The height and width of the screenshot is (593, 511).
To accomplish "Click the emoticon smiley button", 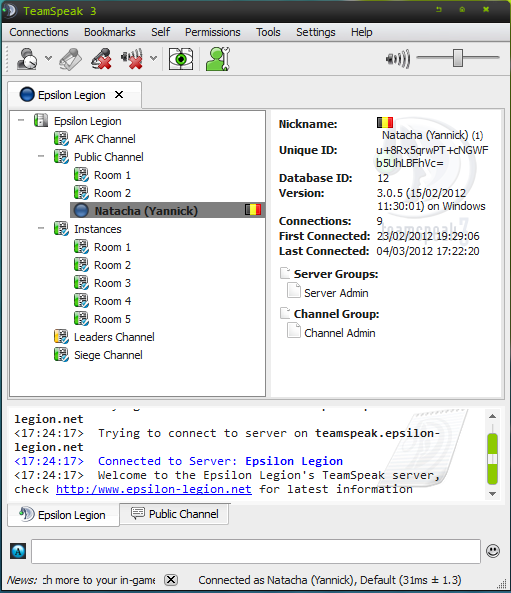I will click(x=493, y=551).
